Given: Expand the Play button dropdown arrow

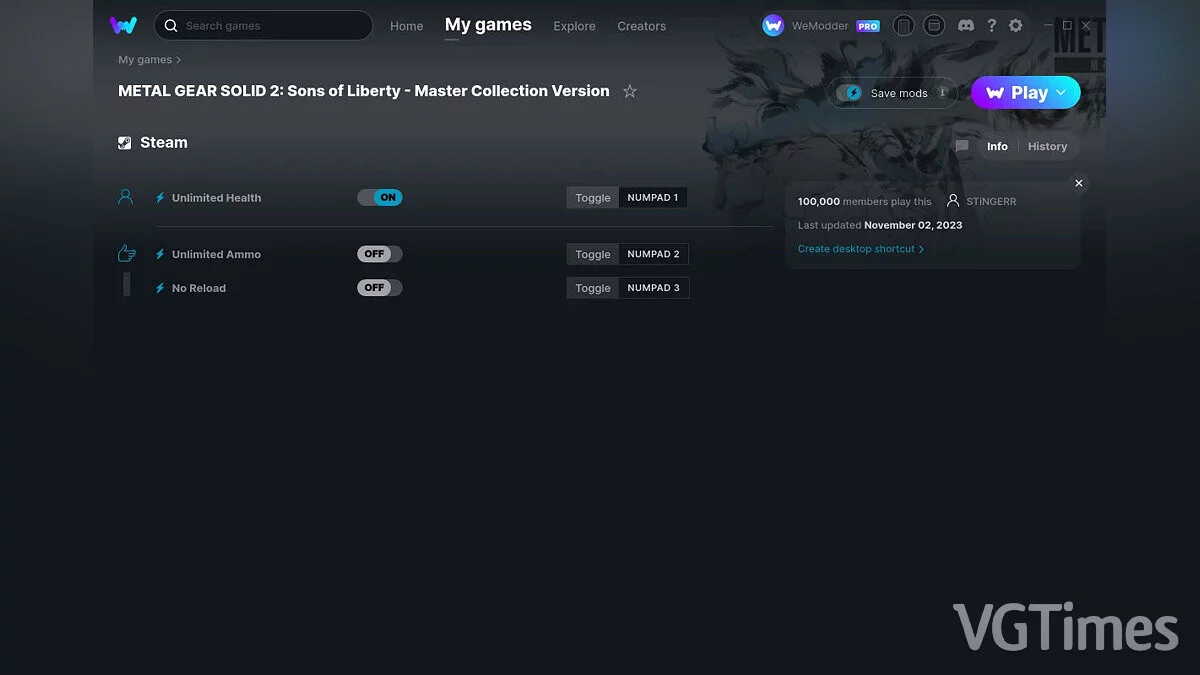Looking at the screenshot, I should coord(1061,92).
